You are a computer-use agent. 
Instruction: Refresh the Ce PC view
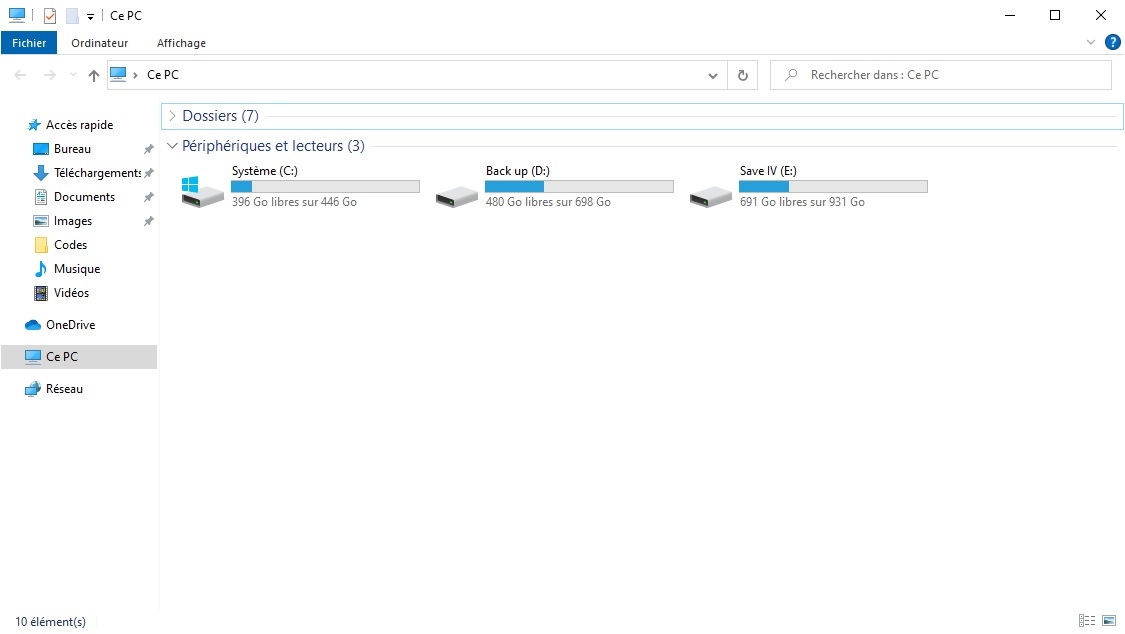pos(743,75)
